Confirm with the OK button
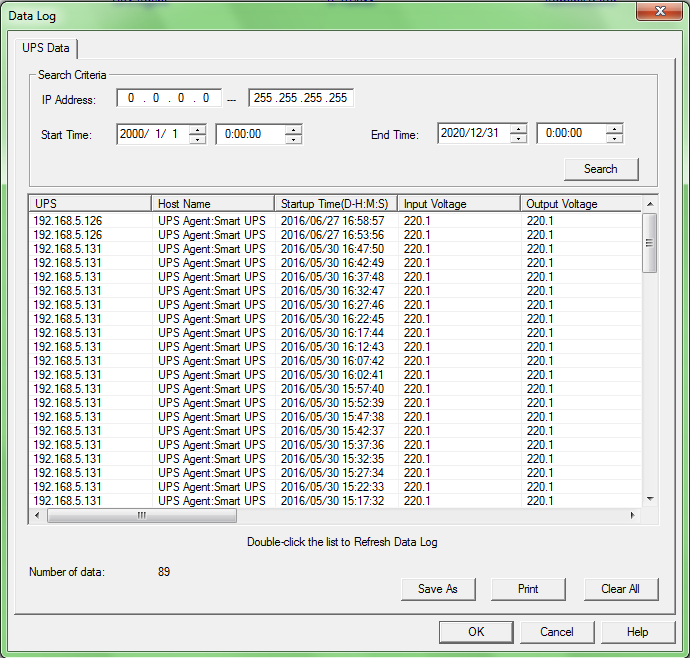Viewport: 690px width, 658px height. pyautogui.click(x=476, y=632)
